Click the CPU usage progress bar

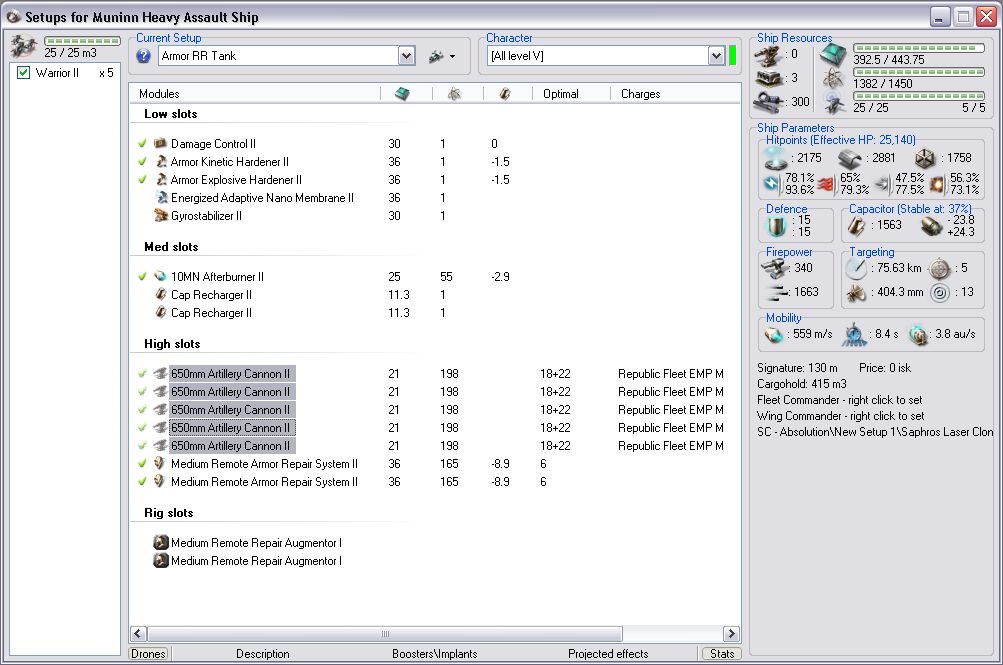(919, 48)
